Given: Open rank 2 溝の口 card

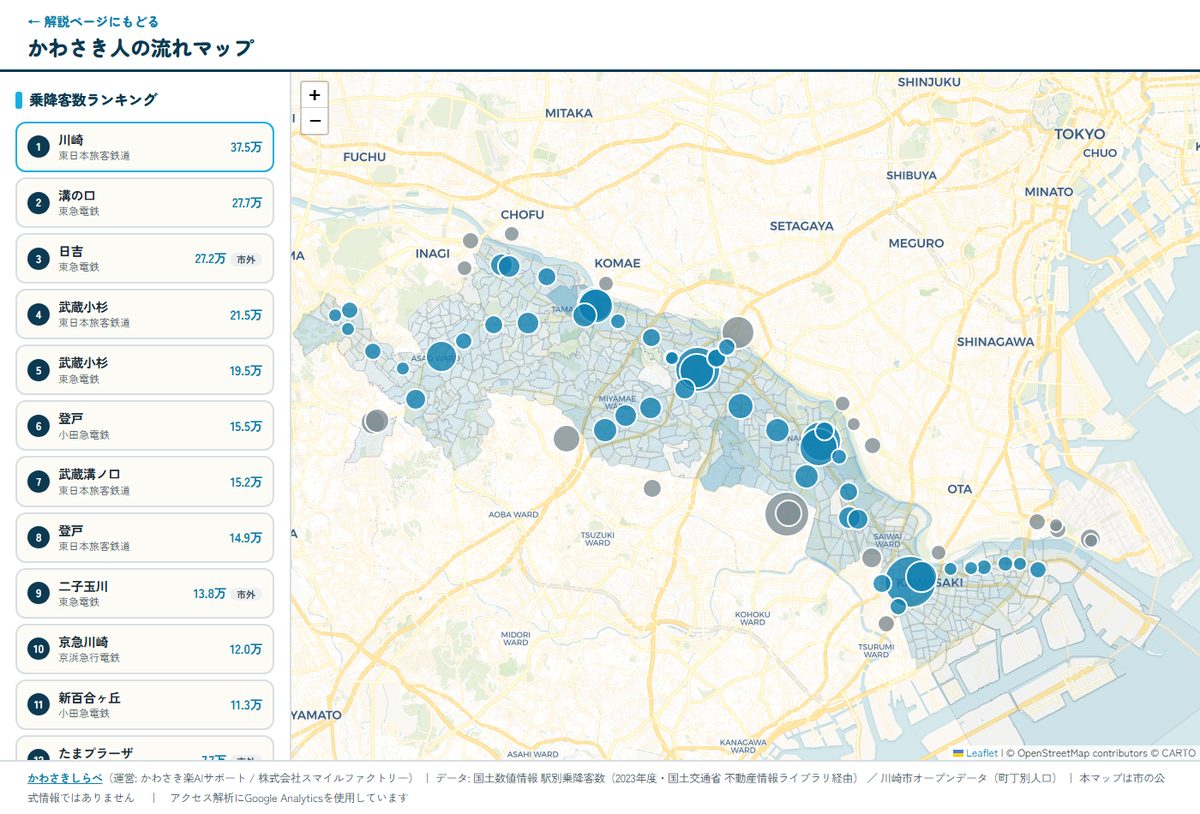Looking at the screenshot, I should [145, 203].
